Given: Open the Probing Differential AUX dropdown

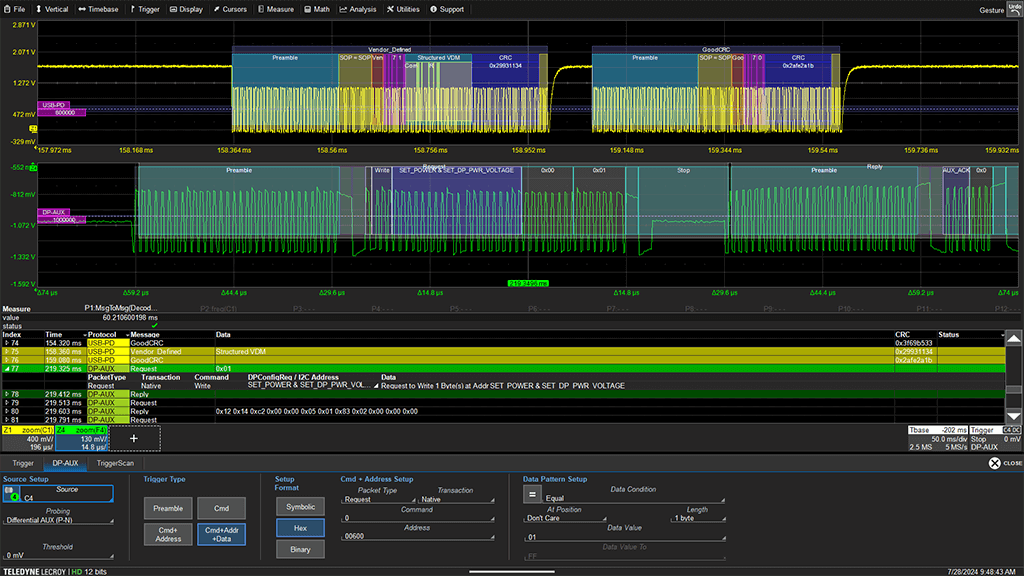Looking at the screenshot, I should click(58, 520).
